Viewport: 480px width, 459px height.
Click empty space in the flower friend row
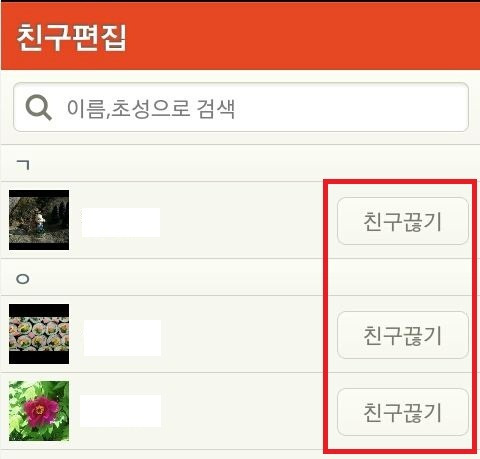tap(243, 411)
